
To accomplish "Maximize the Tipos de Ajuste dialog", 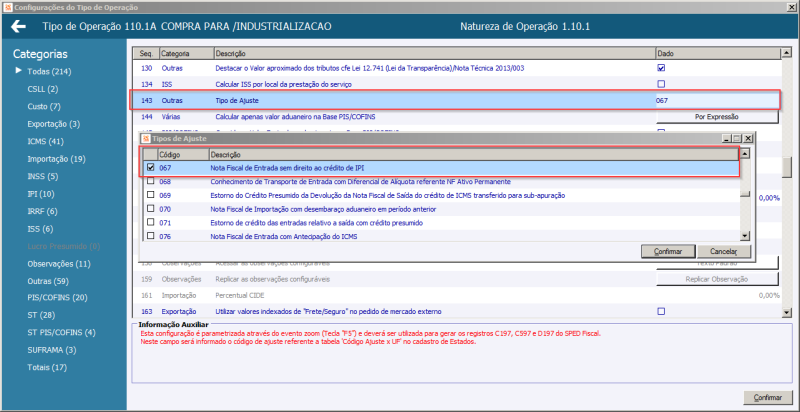I will pos(736,138).
